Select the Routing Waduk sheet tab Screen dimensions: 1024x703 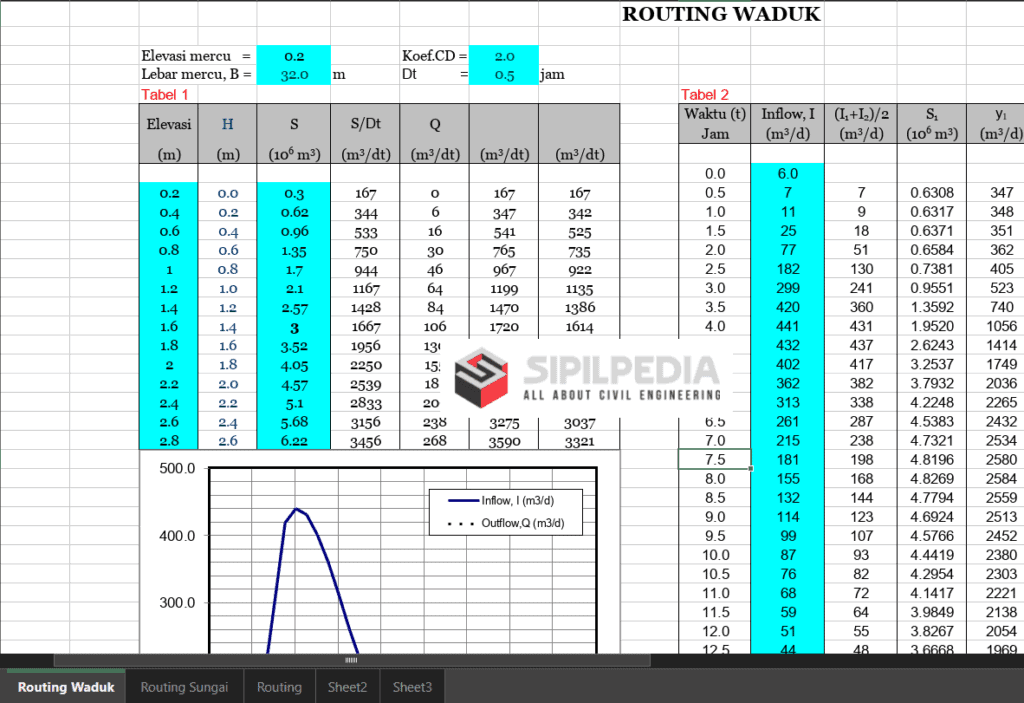(66, 687)
